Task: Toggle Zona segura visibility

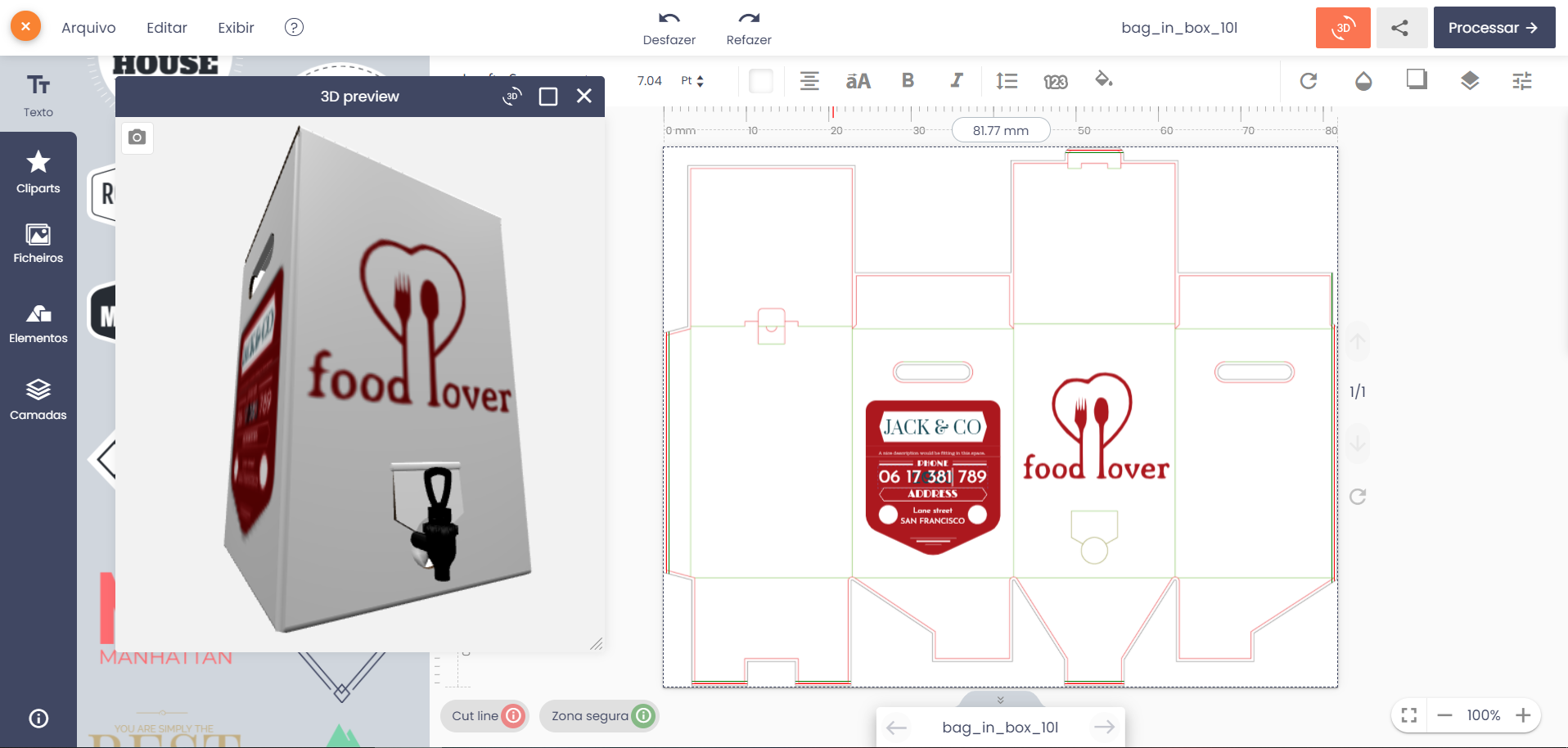Action: pos(643,716)
